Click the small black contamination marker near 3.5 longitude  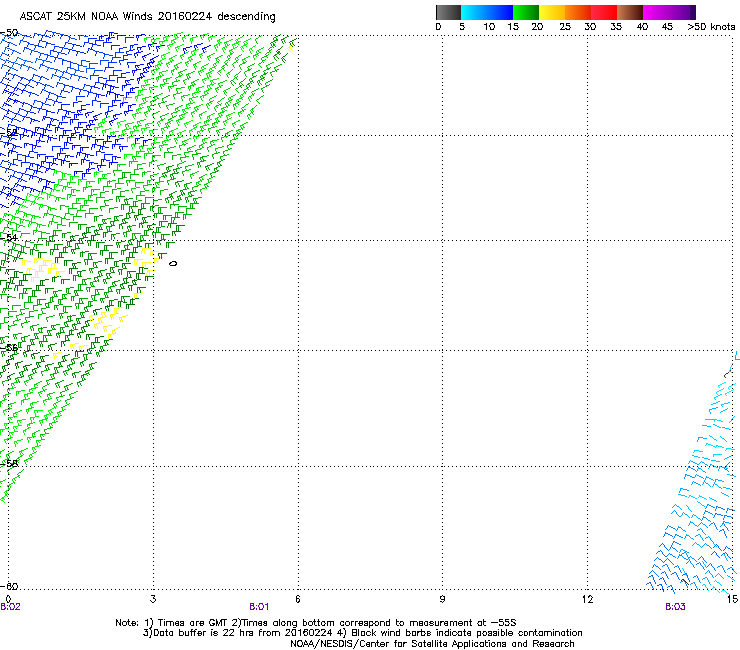[x=173, y=263]
